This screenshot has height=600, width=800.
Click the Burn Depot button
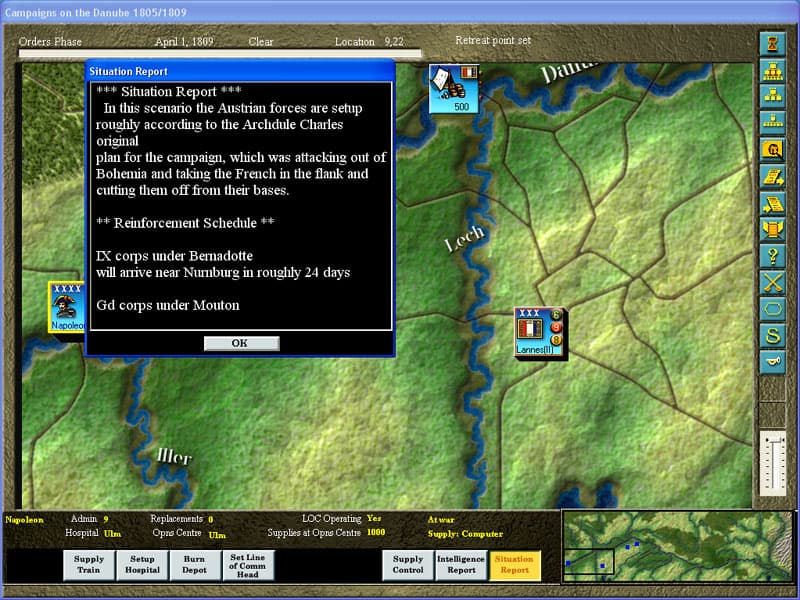pos(195,565)
